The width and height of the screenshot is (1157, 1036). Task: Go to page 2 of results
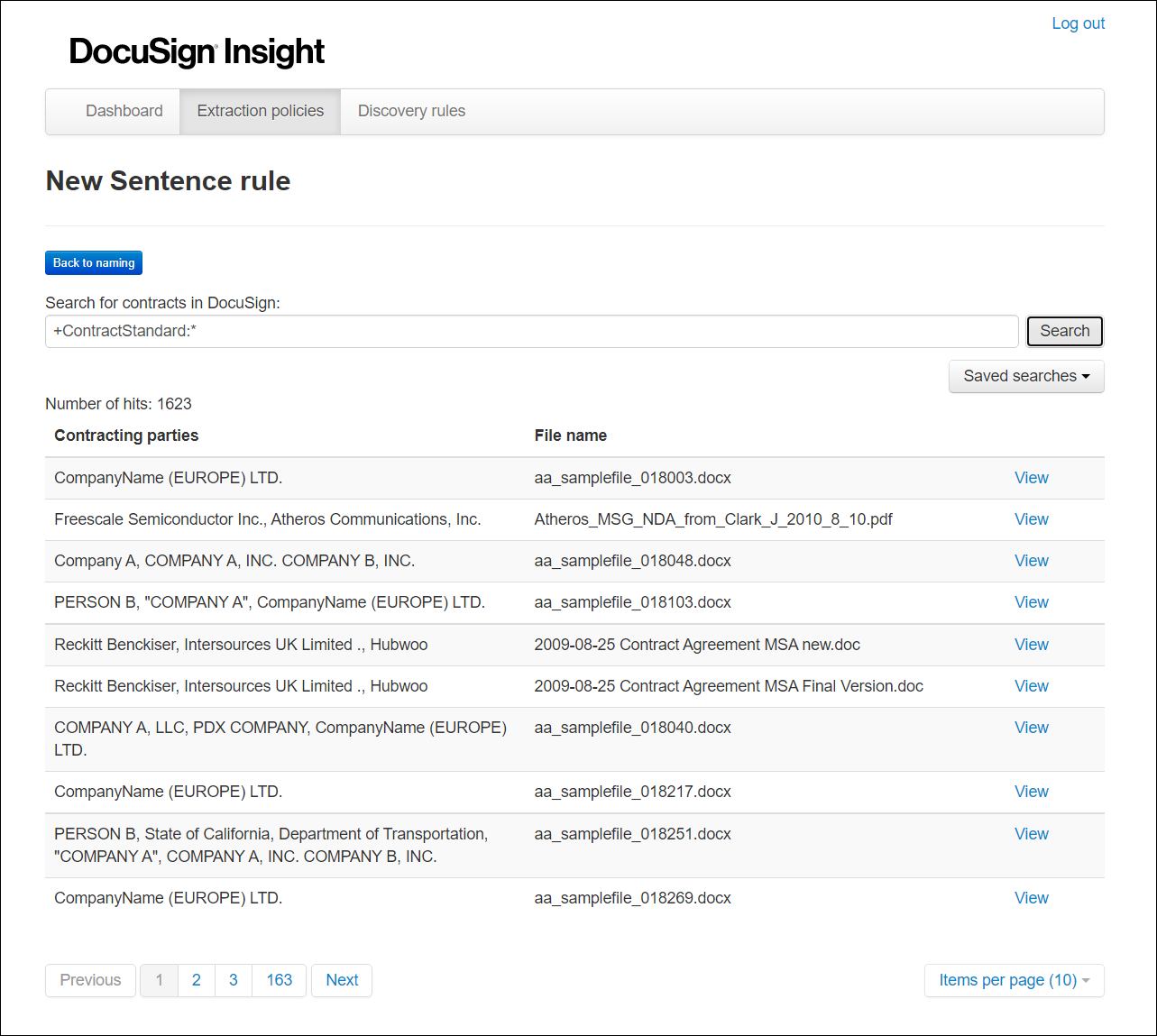point(197,980)
